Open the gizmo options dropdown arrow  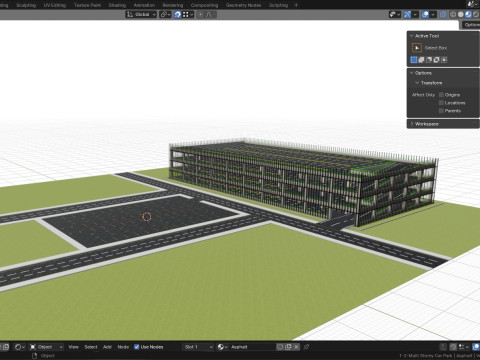pos(415,14)
